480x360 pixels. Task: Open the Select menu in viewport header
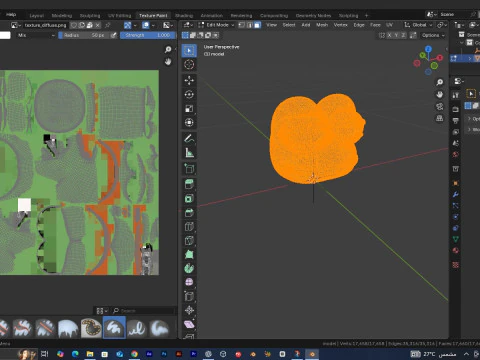click(x=289, y=25)
